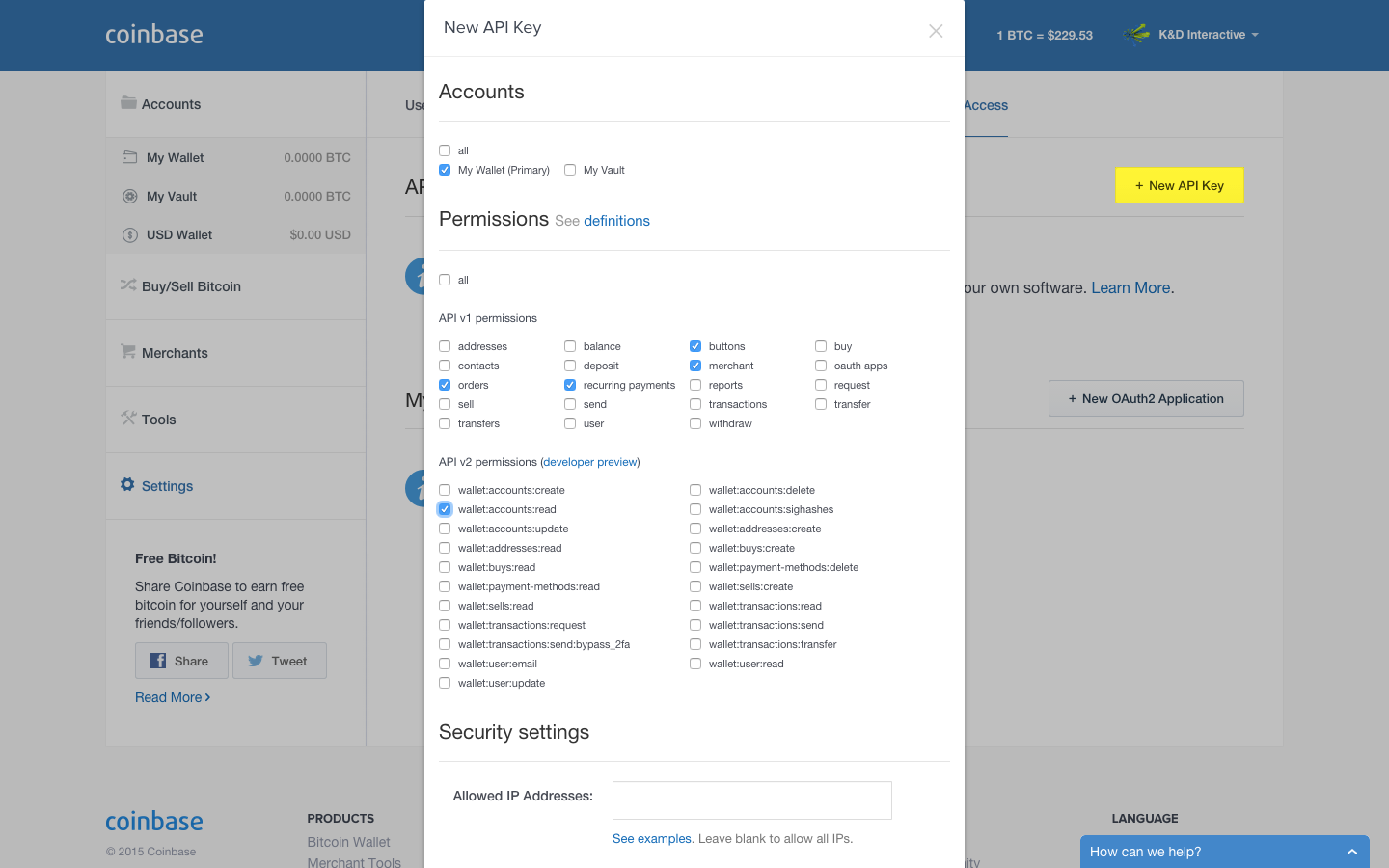Click the USD Wallet dollar icon

click(130, 234)
